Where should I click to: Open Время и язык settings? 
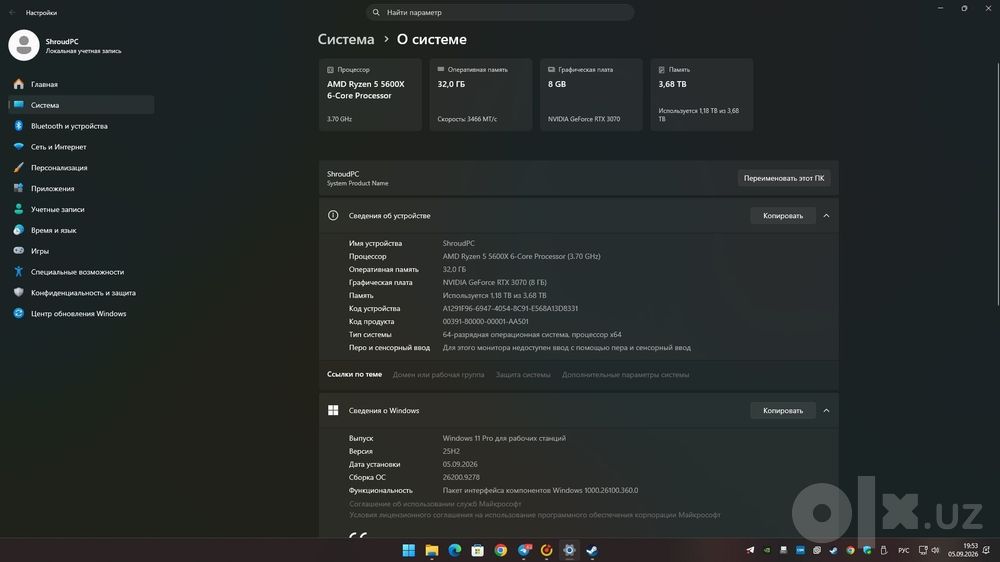coord(81,230)
